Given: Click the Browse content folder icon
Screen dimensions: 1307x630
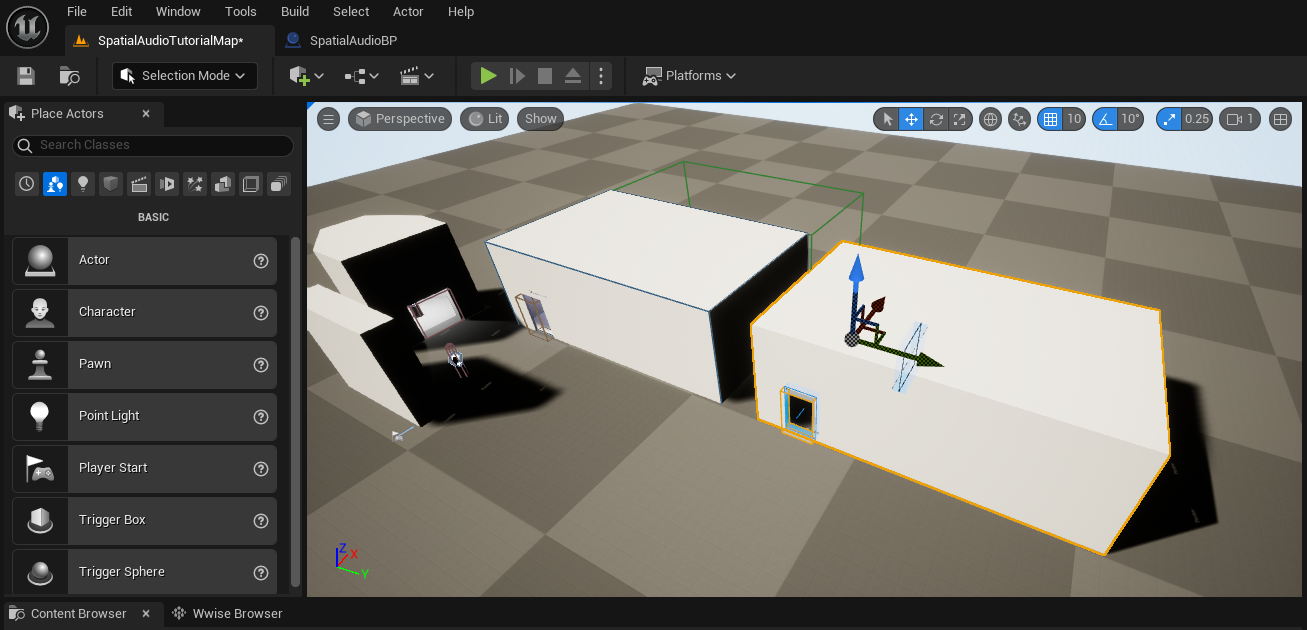Looking at the screenshot, I should pyautogui.click(x=69, y=76).
